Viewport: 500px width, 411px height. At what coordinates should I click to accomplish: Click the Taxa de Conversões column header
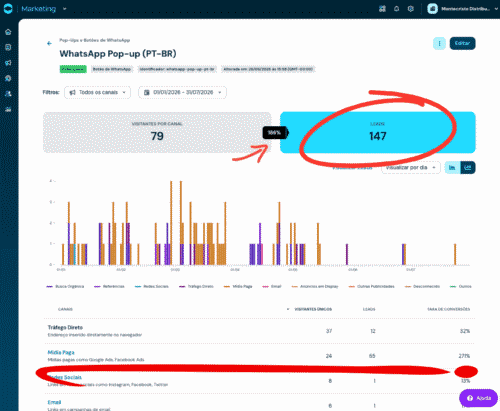449,309
